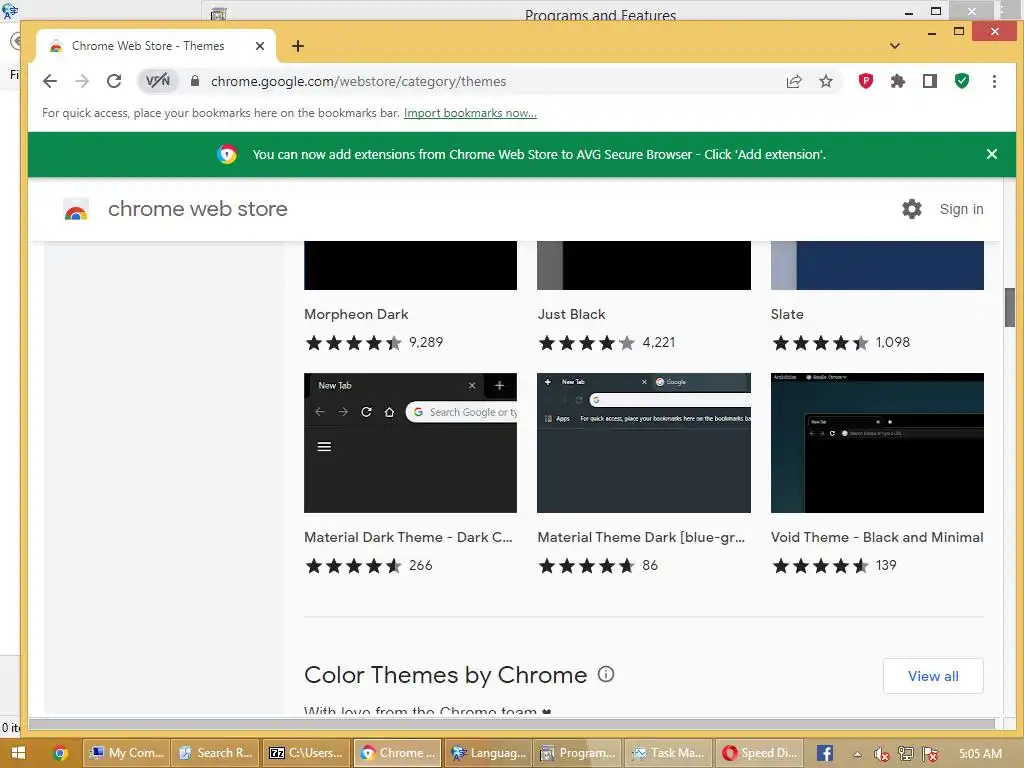Switch to Program... taskbar window

pos(577,753)
